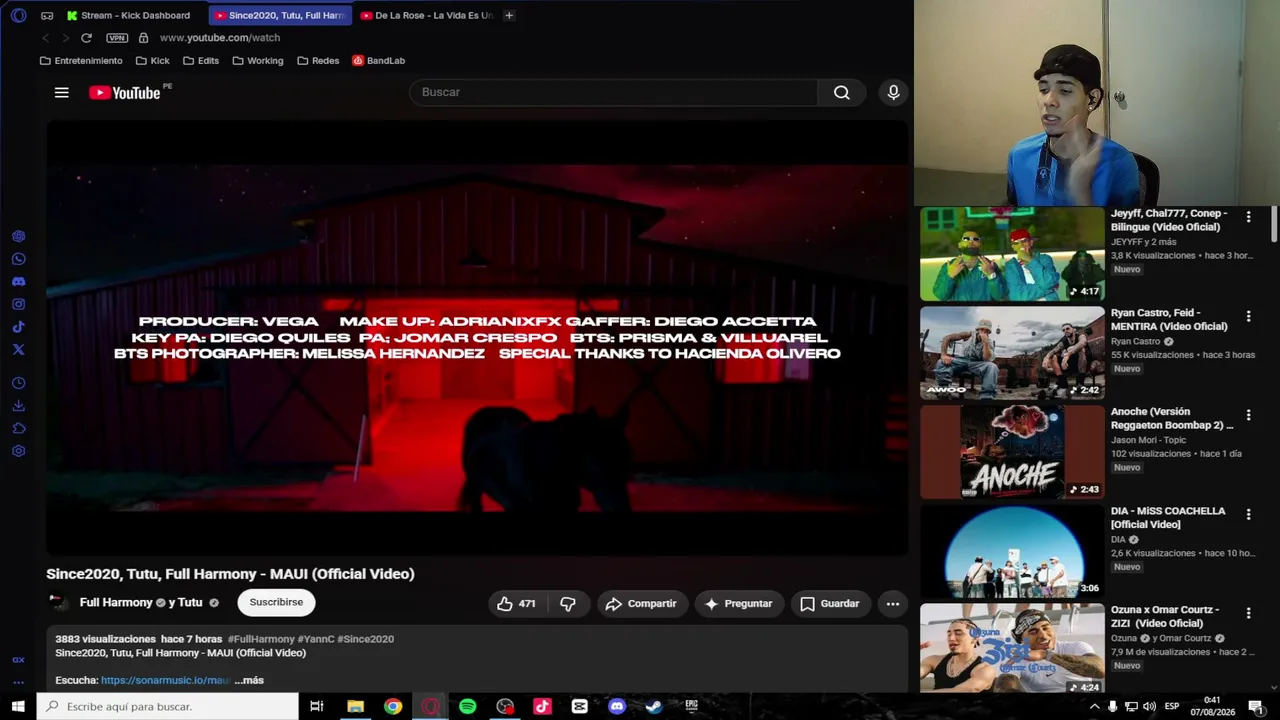This screenshot has width=1280, height=720.
Task: Click the Buscar search field
Action: [613, 92]
